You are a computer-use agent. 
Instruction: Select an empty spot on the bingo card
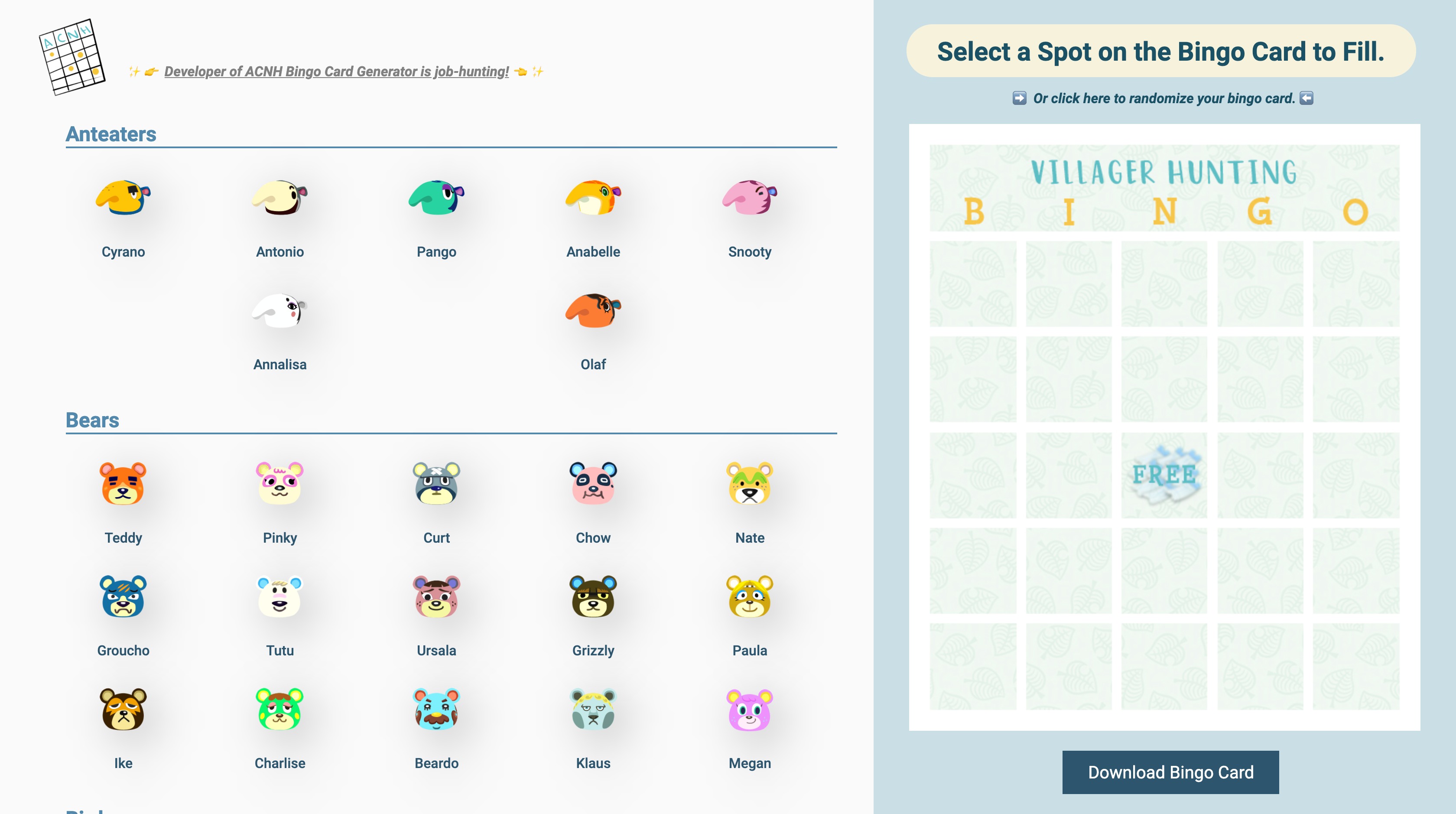click(973, 286)
